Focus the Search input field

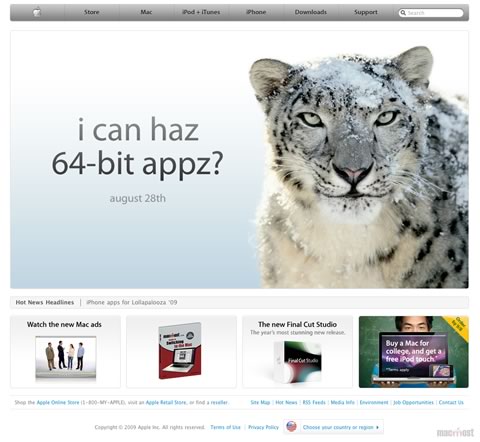click(431, 13)
